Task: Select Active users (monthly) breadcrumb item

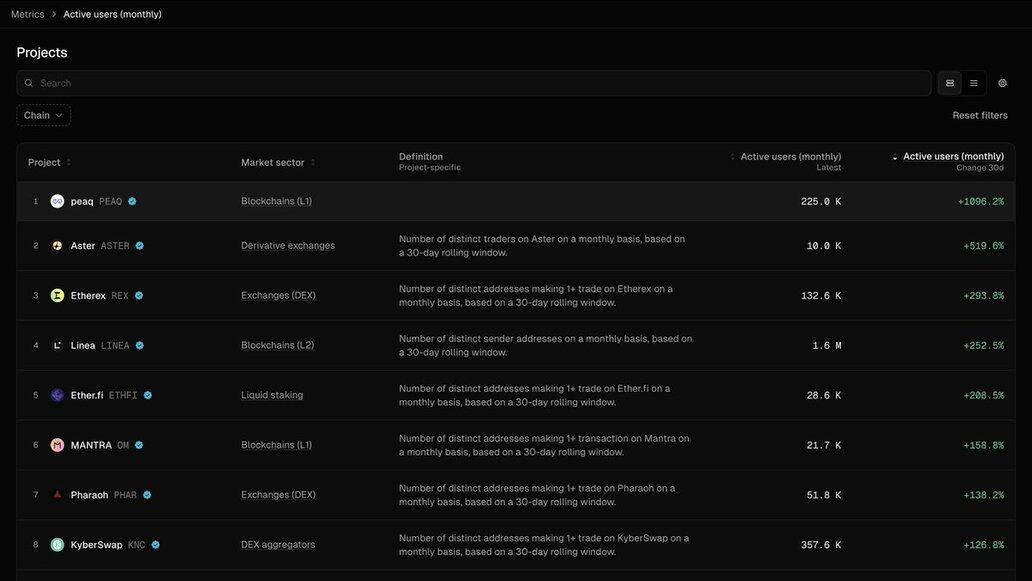Action: [112, 14]
